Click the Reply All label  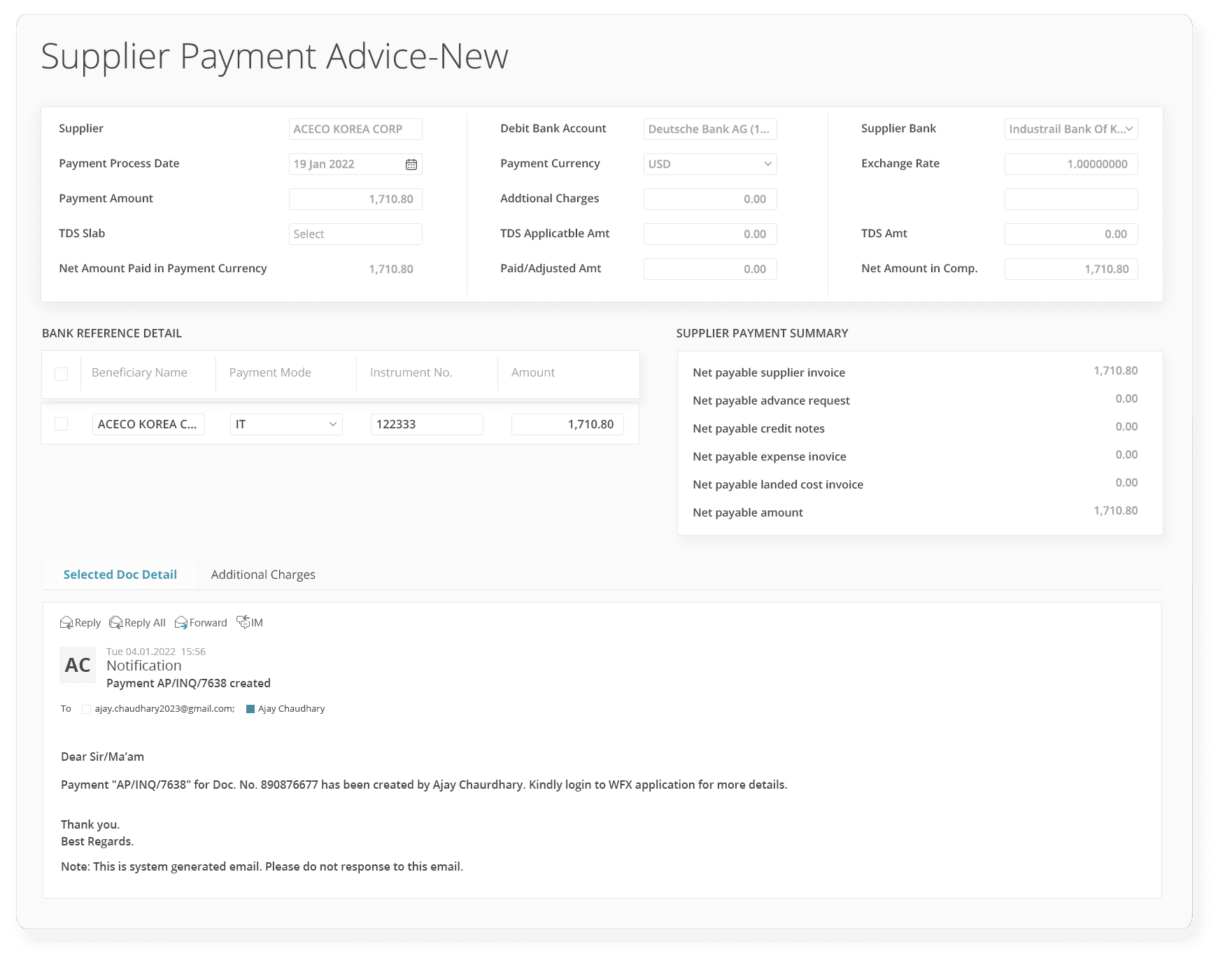(x=145, y=623)
